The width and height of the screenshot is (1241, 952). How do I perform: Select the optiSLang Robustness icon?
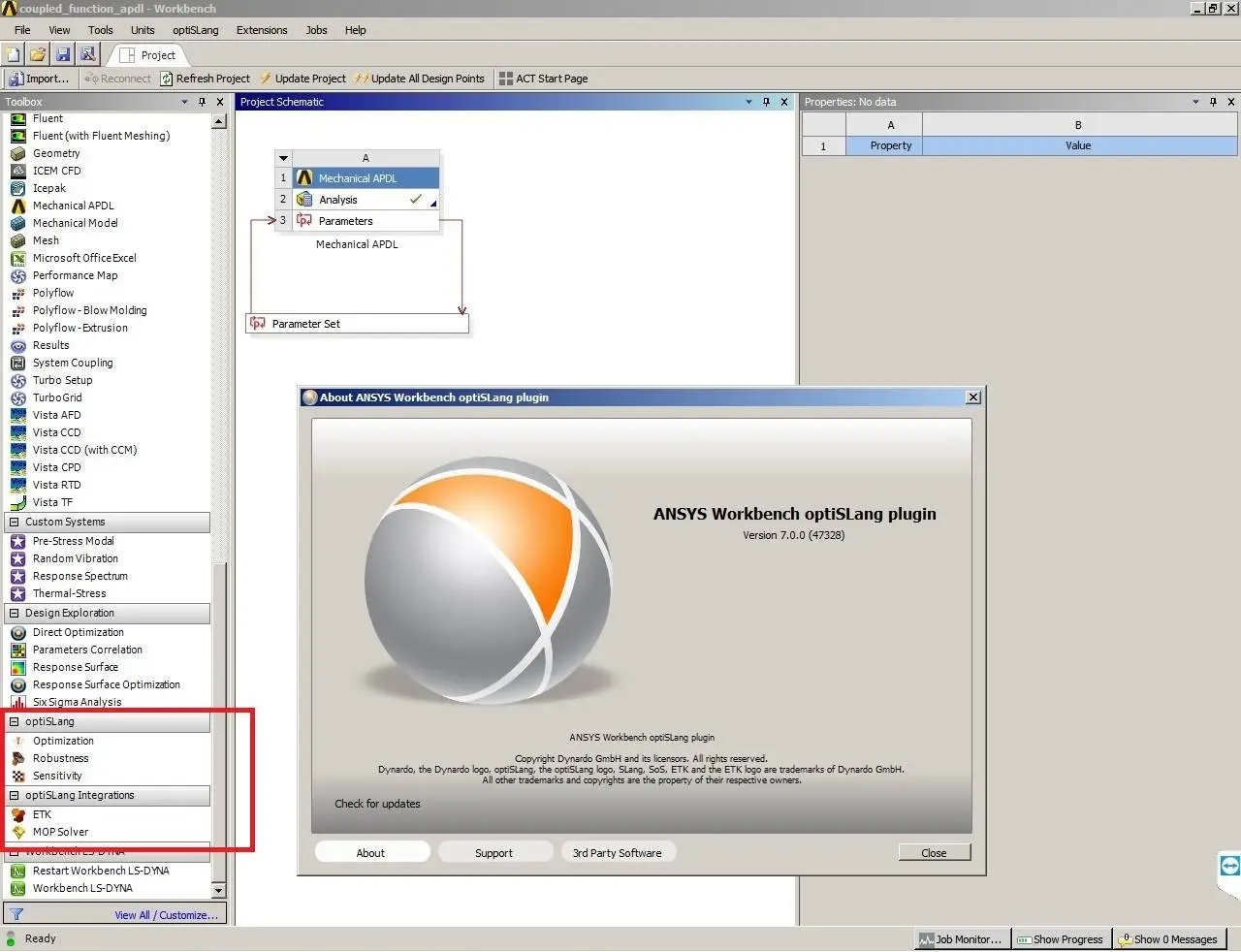coord(18,758)
